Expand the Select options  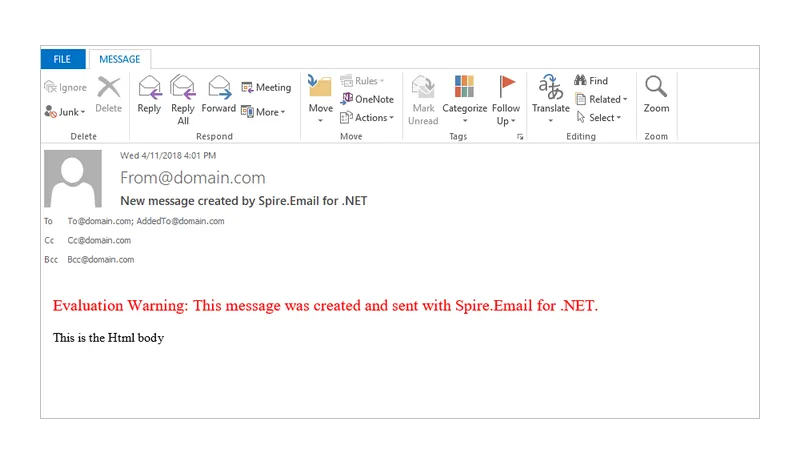[x=599, y=118]
